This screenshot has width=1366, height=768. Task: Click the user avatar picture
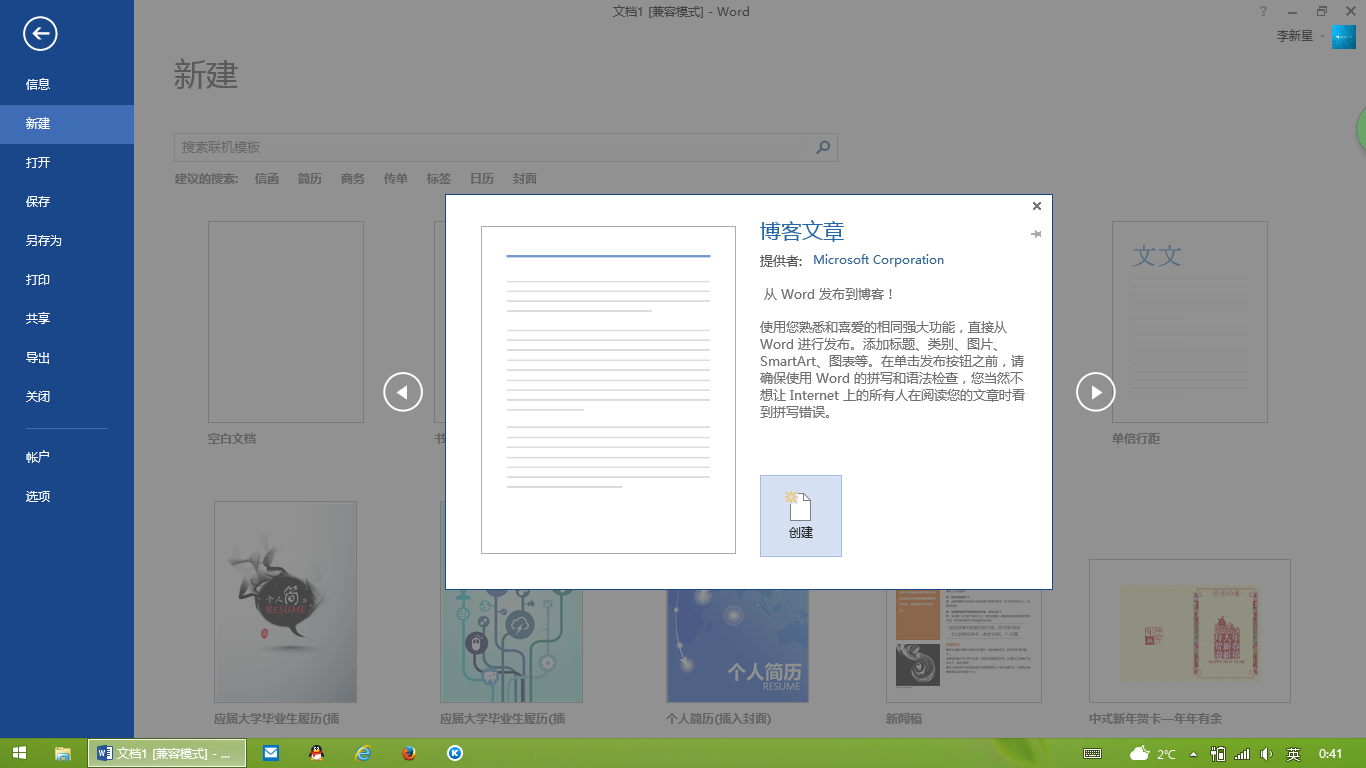[x=1343, y=36]
